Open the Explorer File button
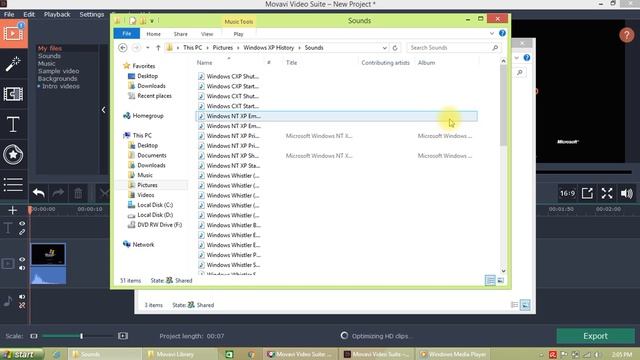Image resolution: width=640 pixels, height=360 pixels. [x=127, y=33]
